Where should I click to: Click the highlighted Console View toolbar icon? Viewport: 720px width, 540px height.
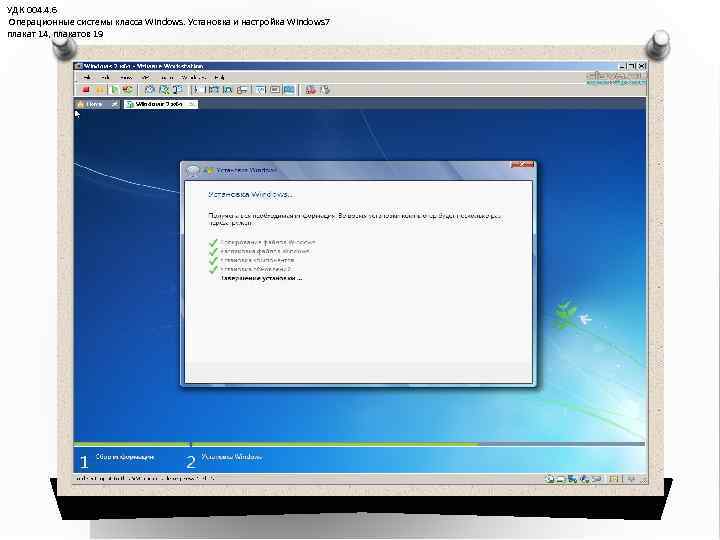[x=289, y=90]
